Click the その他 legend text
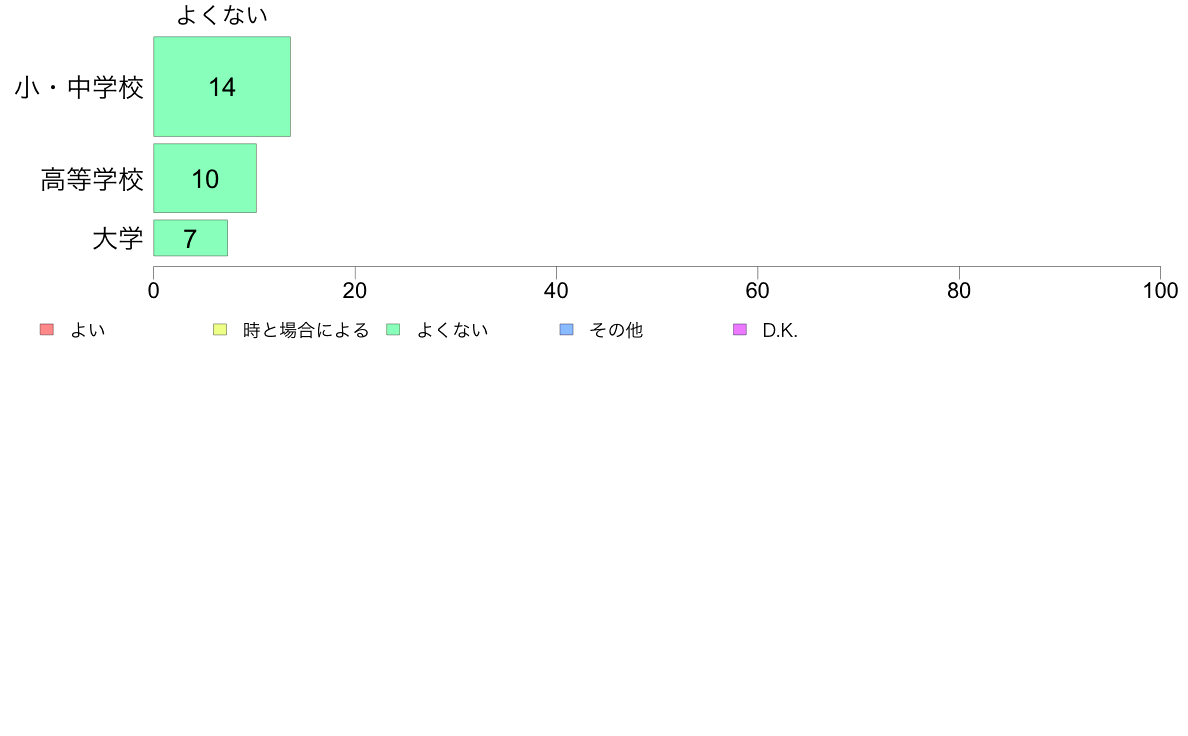 tap(616, 330)
